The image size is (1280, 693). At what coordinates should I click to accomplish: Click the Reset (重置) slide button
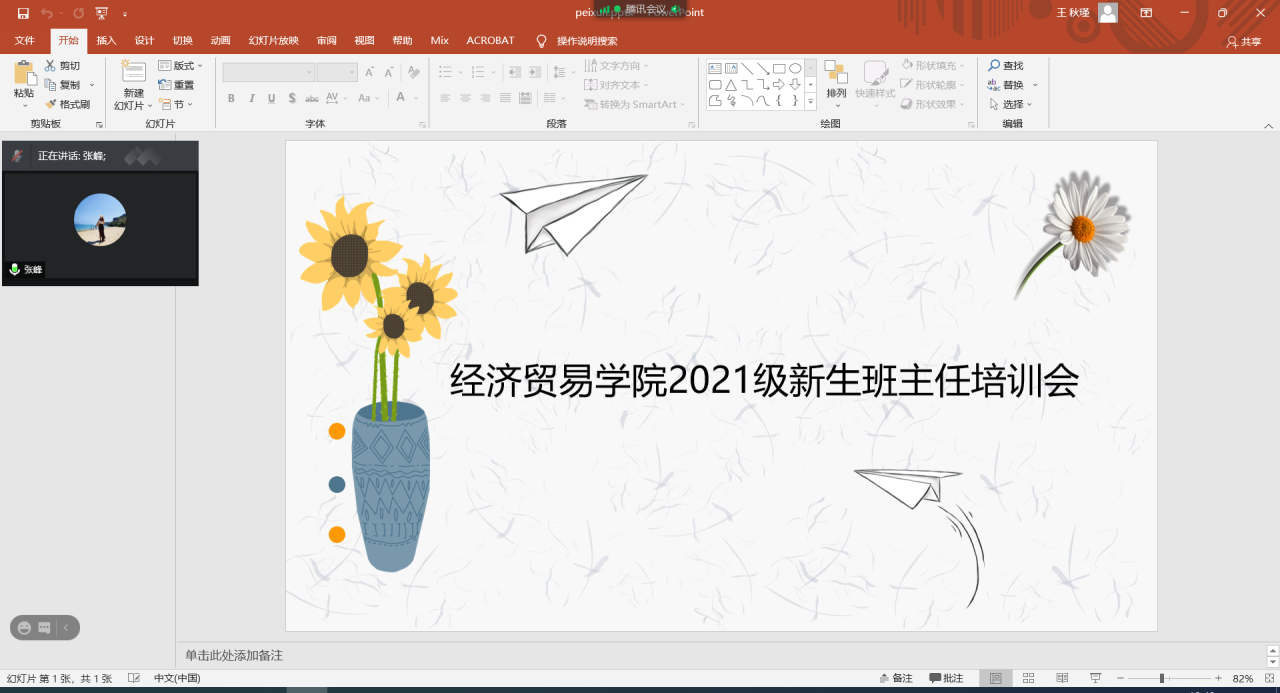tap(176, 85)
